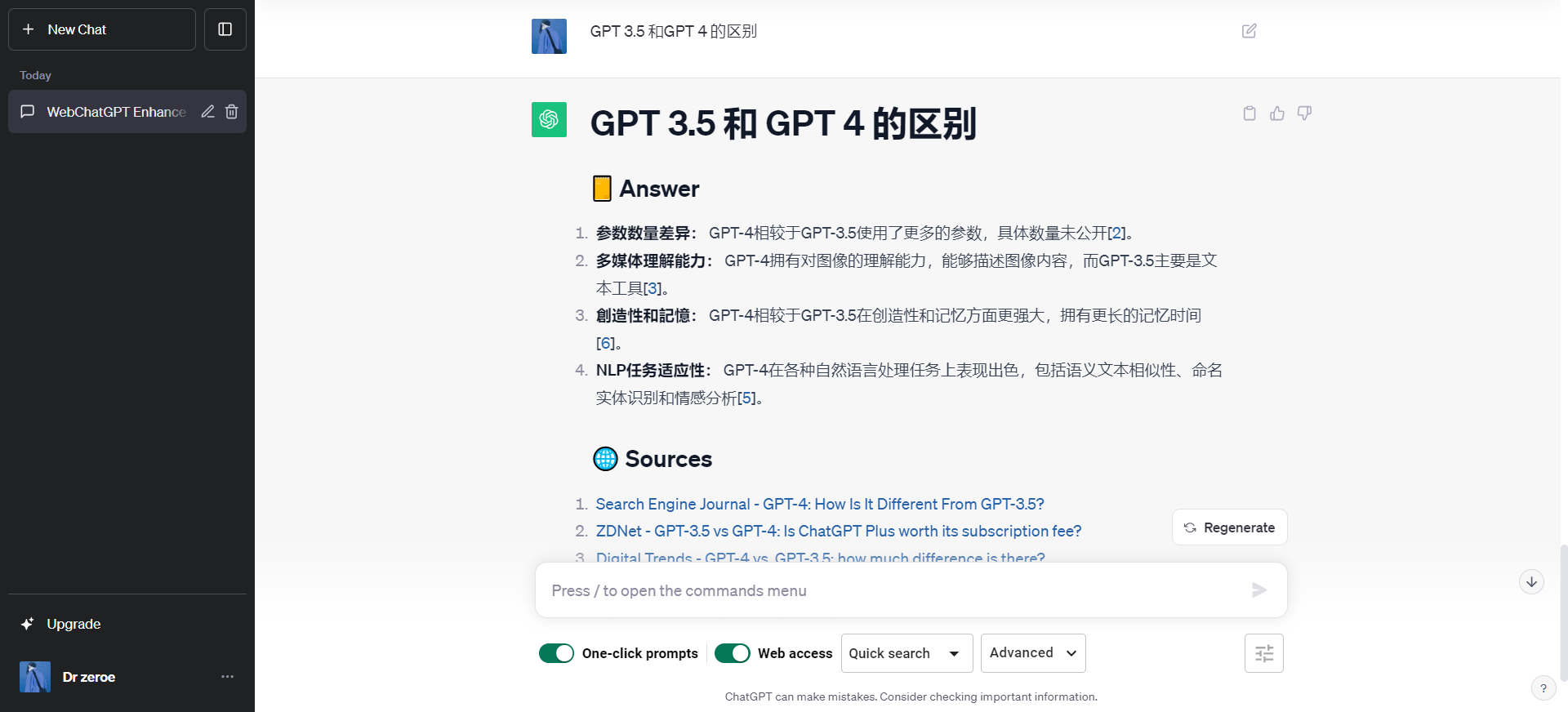Screen dimensions: 1568x712
Task: Give the response a thumbs down
Action: tap(1304, 113)
